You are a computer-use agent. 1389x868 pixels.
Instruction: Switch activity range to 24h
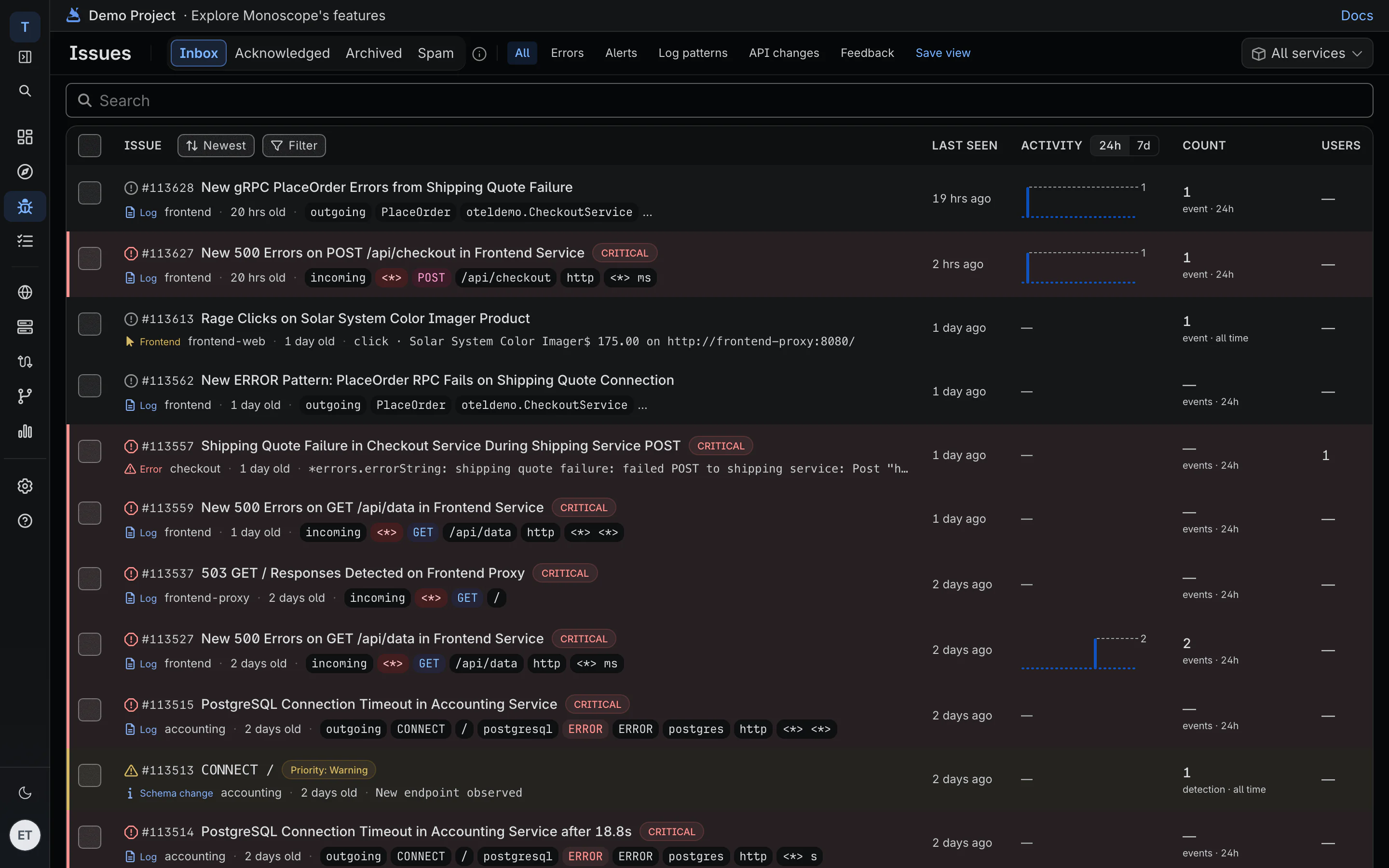(x=1109, y=145)
